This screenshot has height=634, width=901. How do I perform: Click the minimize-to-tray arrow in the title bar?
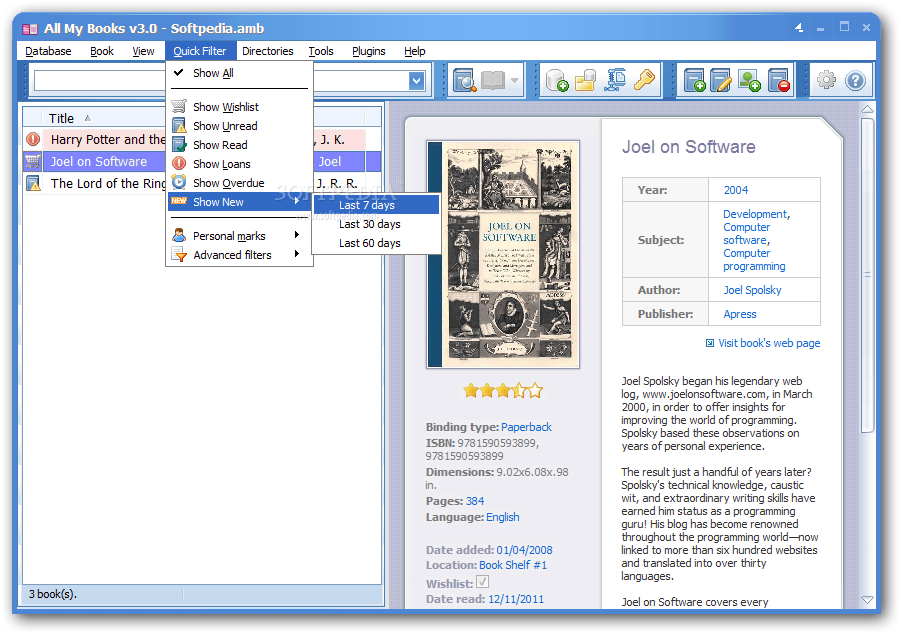tap(799, 27)
